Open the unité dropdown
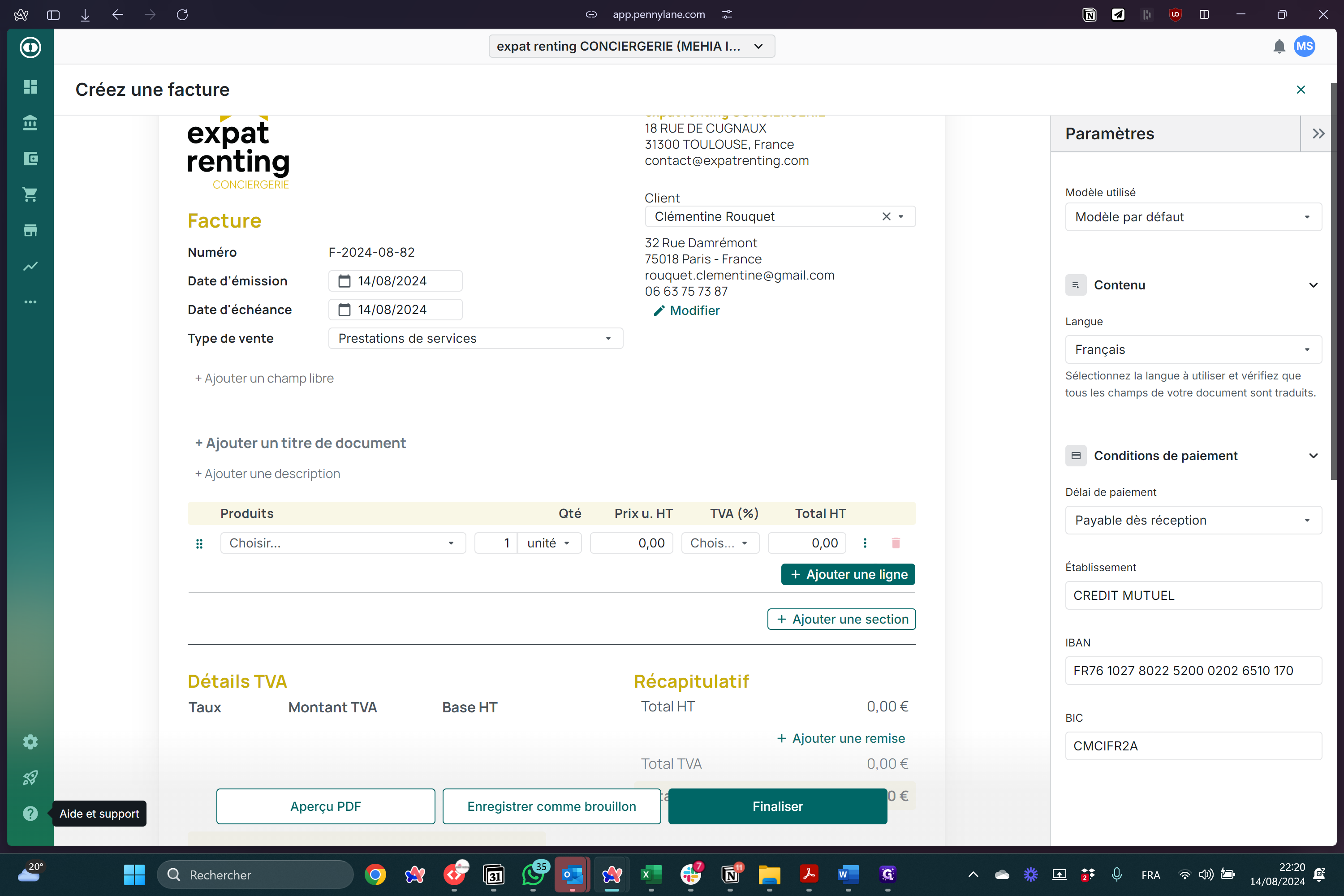 (549, 543)
